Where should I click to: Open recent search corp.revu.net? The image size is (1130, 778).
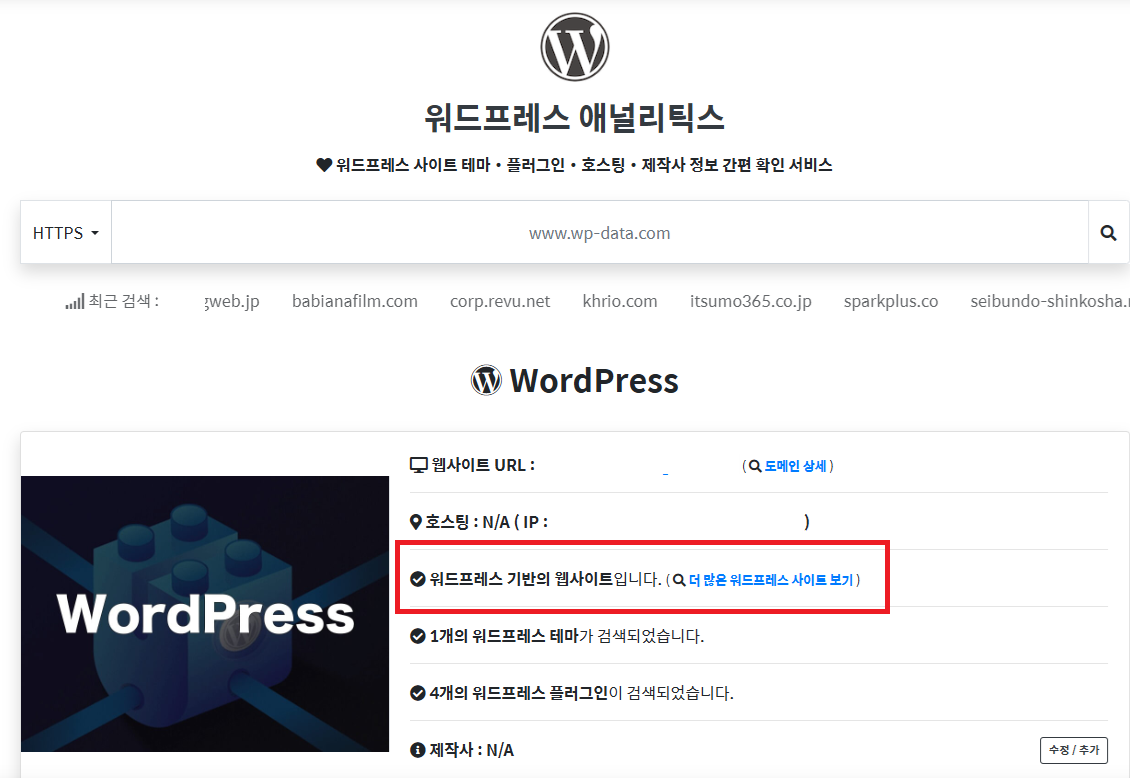499,301
